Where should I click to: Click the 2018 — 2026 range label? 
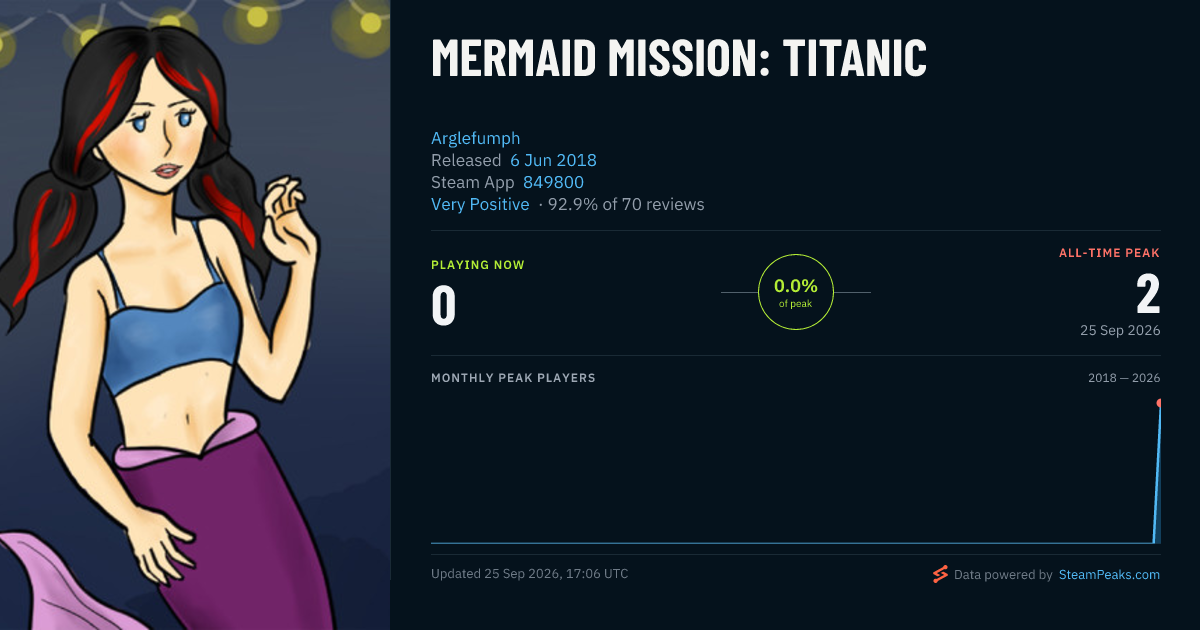(1124, 378)
